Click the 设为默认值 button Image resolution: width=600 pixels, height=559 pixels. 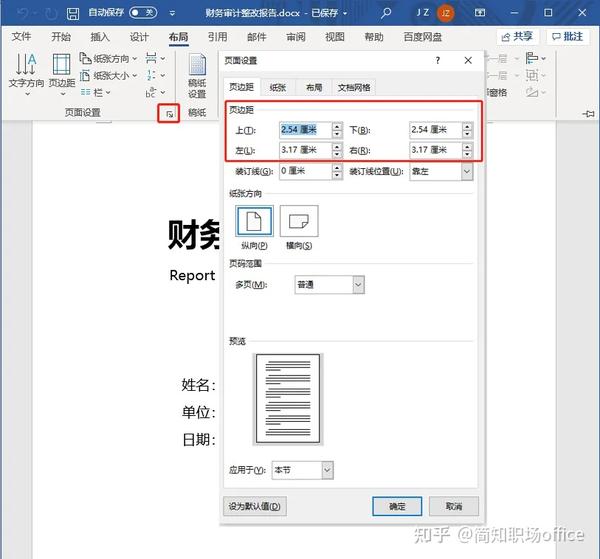pyautogui.click(x=254, y=506)
